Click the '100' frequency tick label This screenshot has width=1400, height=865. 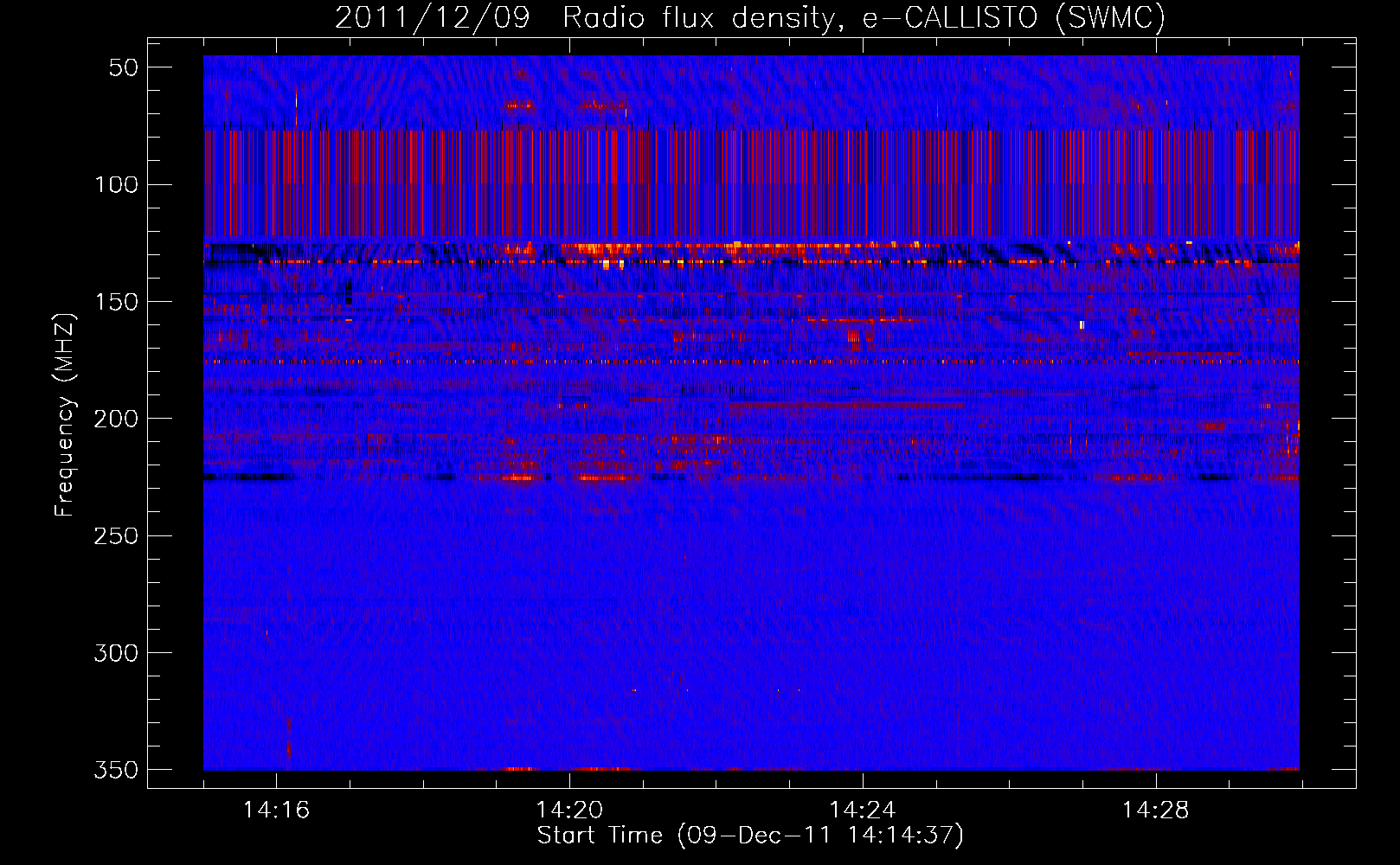pyautogui.click(x=116, y=184)
